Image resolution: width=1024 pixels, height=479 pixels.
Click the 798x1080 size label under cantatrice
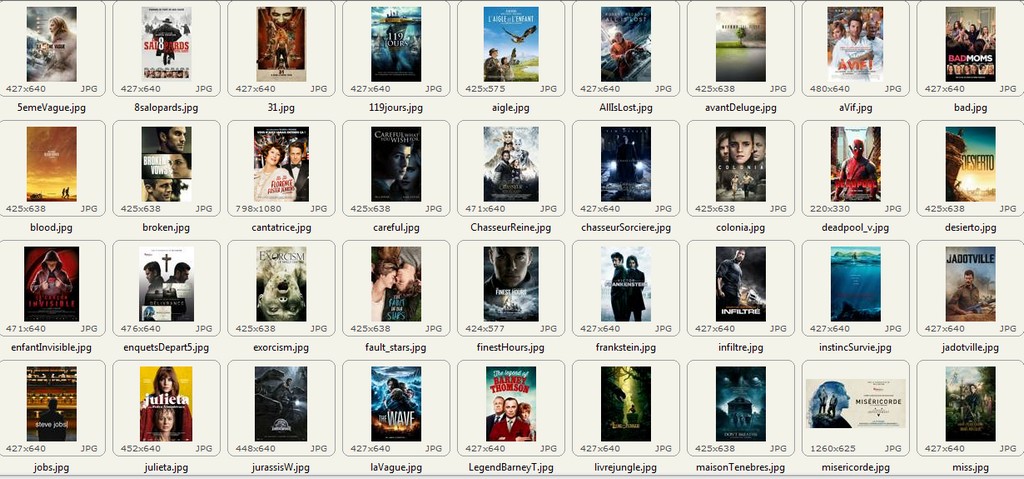click(259, 209)
